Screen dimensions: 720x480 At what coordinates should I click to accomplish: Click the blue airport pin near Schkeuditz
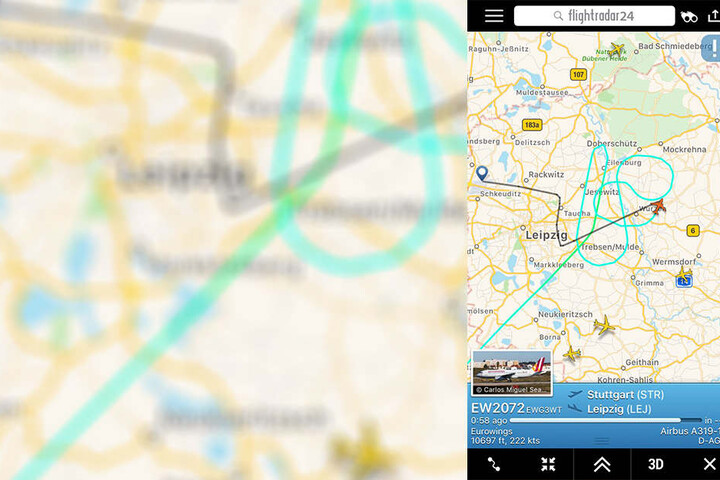482,173
